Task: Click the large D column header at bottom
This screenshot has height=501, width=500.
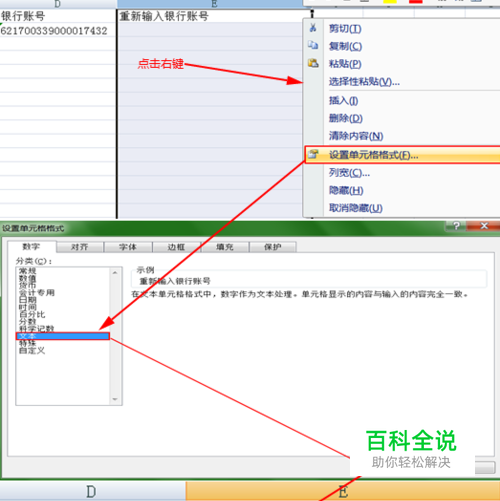Action: tap(92, 491)
